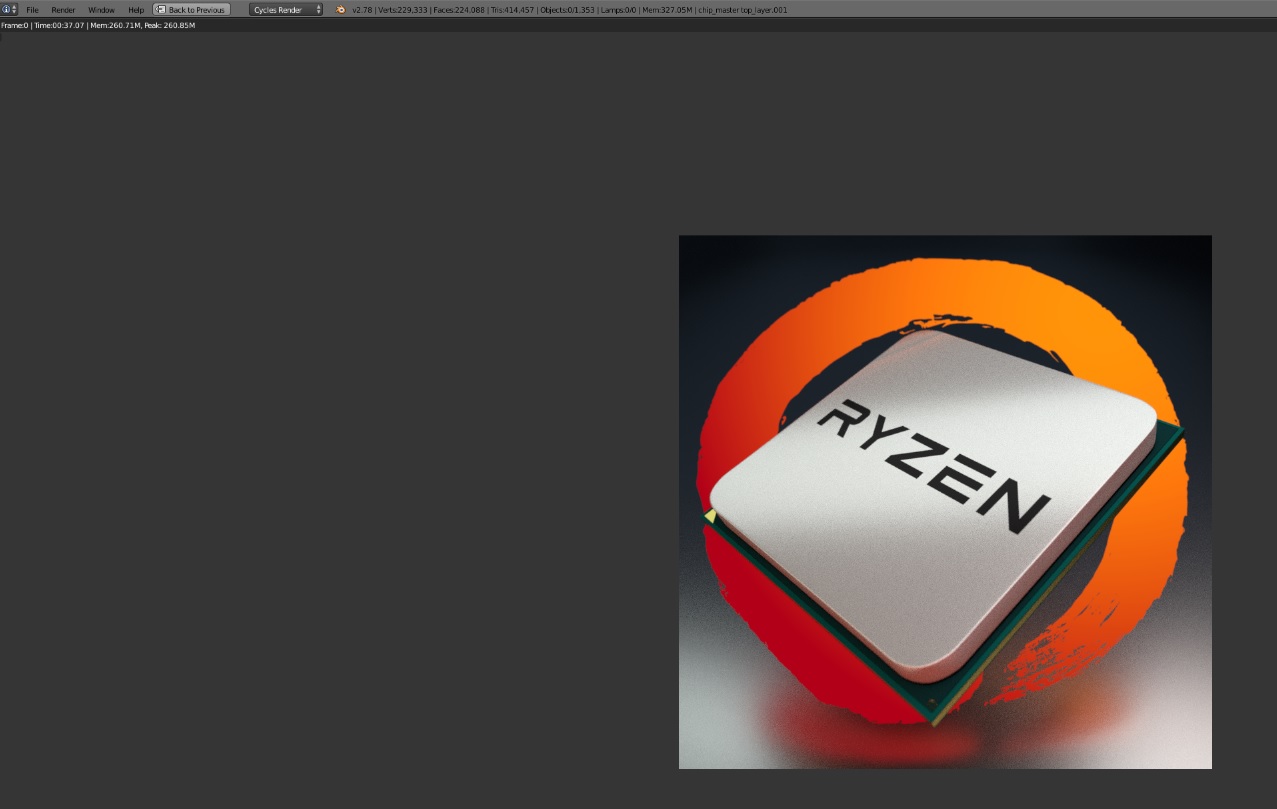Open the Render menu

(x=63, y=10)
